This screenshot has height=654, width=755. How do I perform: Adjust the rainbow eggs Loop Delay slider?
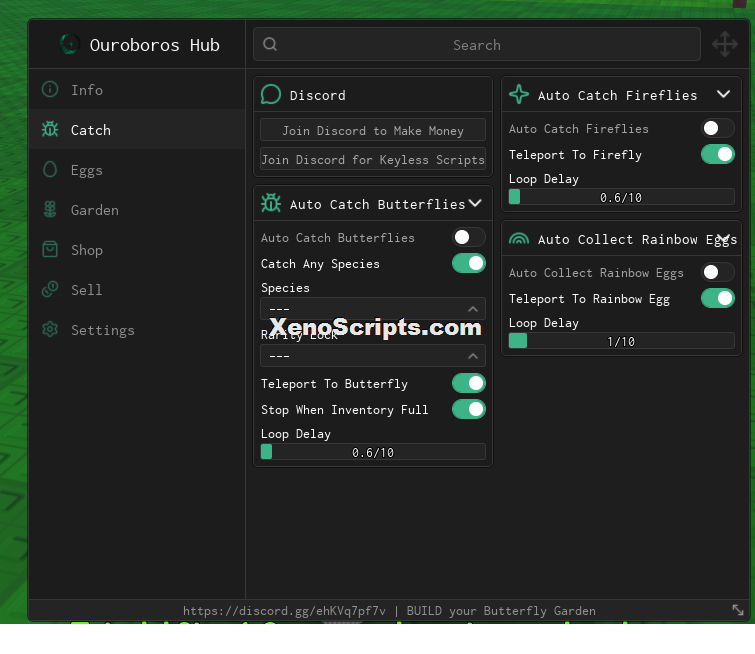tap(621, 341)
